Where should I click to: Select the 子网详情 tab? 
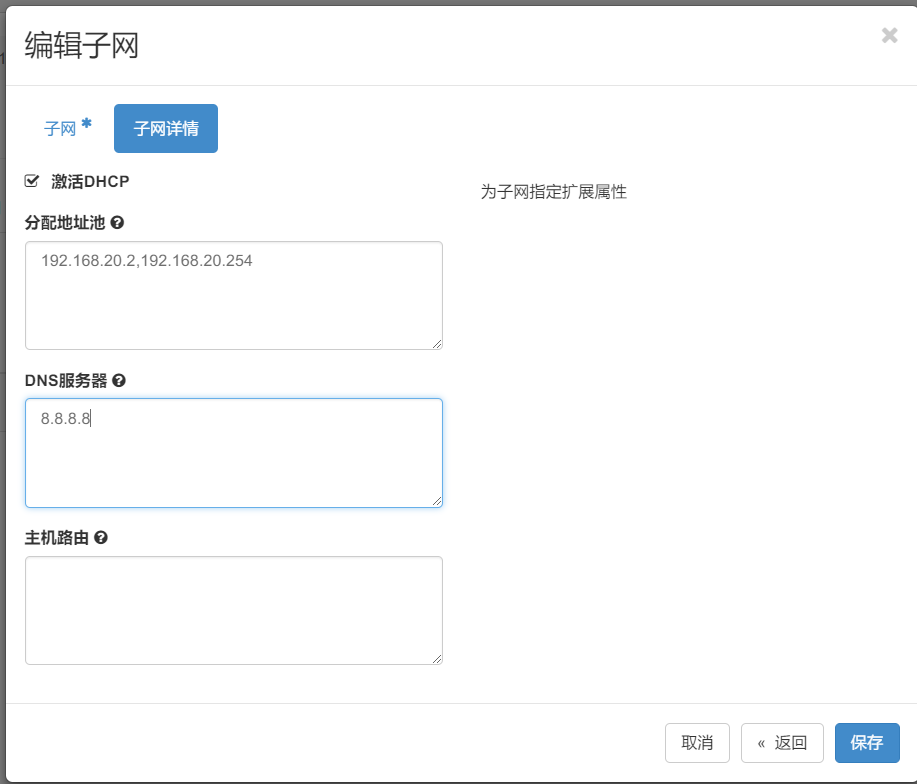pos(166,129)
